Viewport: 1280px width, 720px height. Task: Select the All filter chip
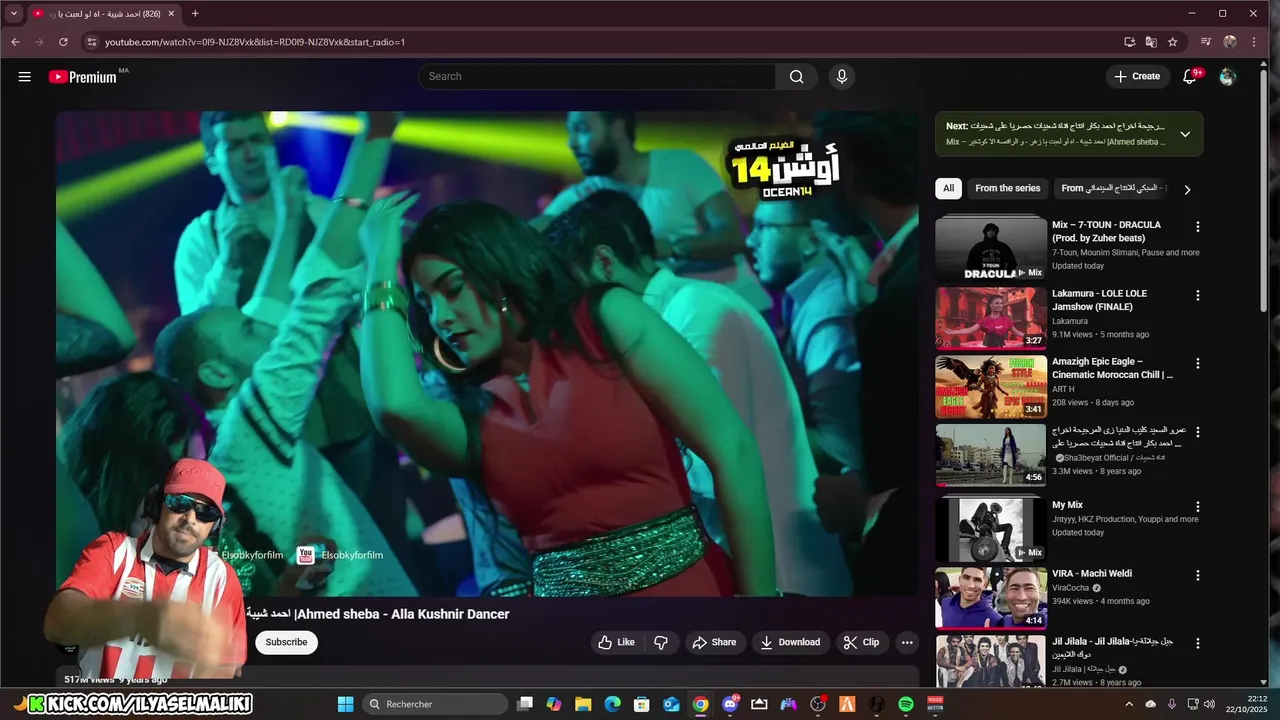948,188
